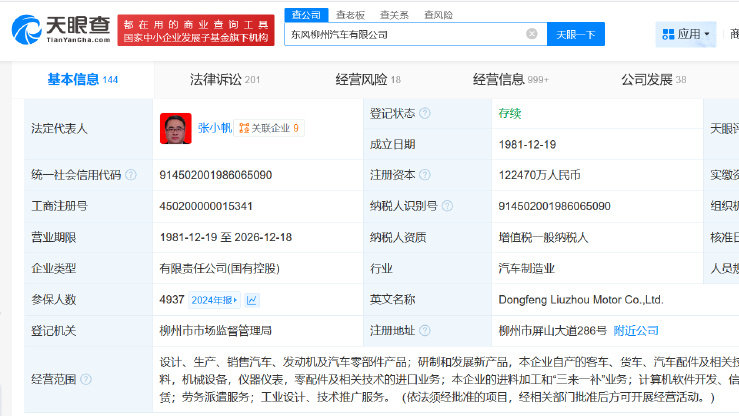739x416 pixels.
Task: Select the address 柳州市屏山大道286号
Action: (x=552, y=331)
